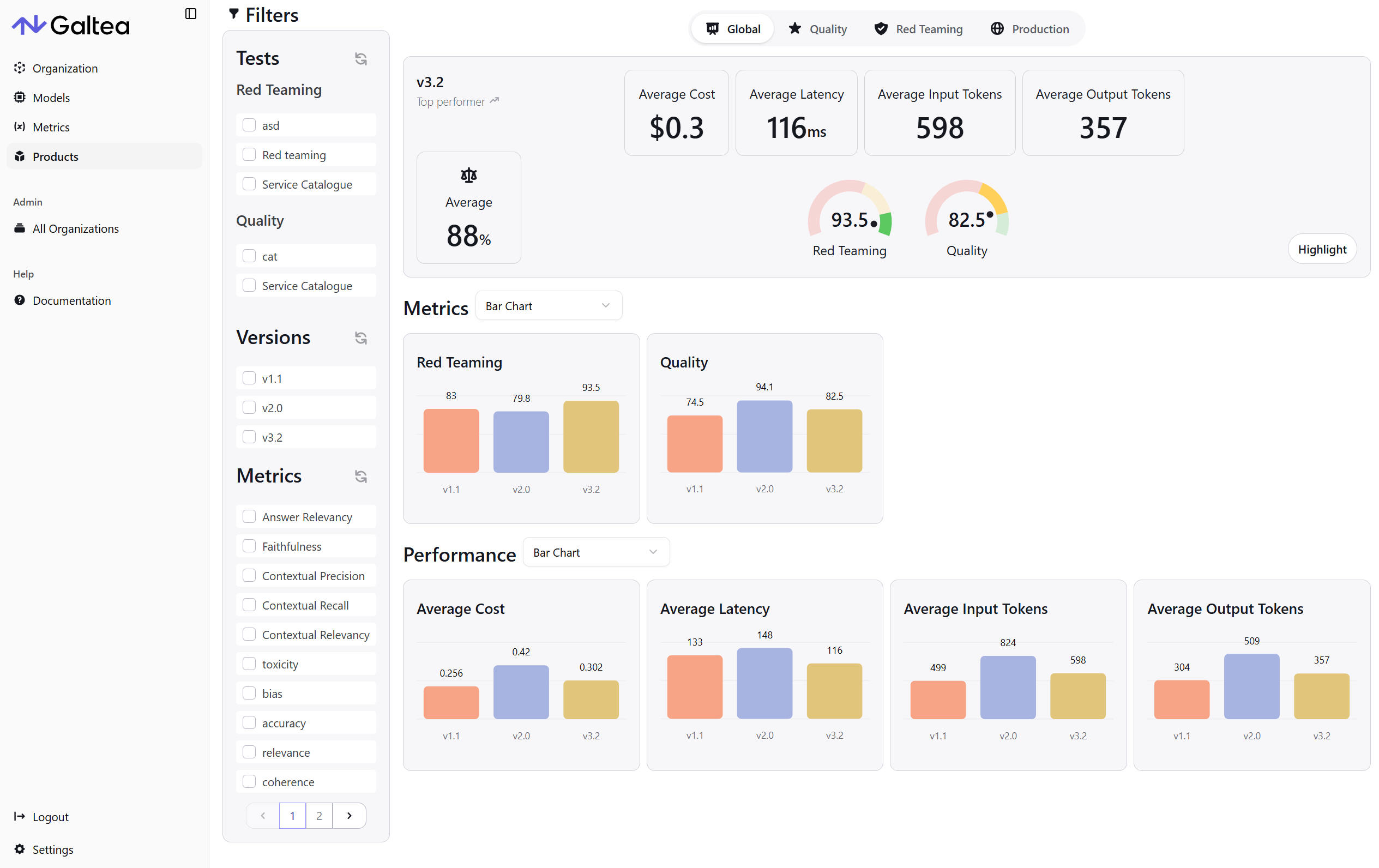This screenshot has width=1379, height=868.
Task: Go to page 2 of metric filters
Action: (319, 815)
